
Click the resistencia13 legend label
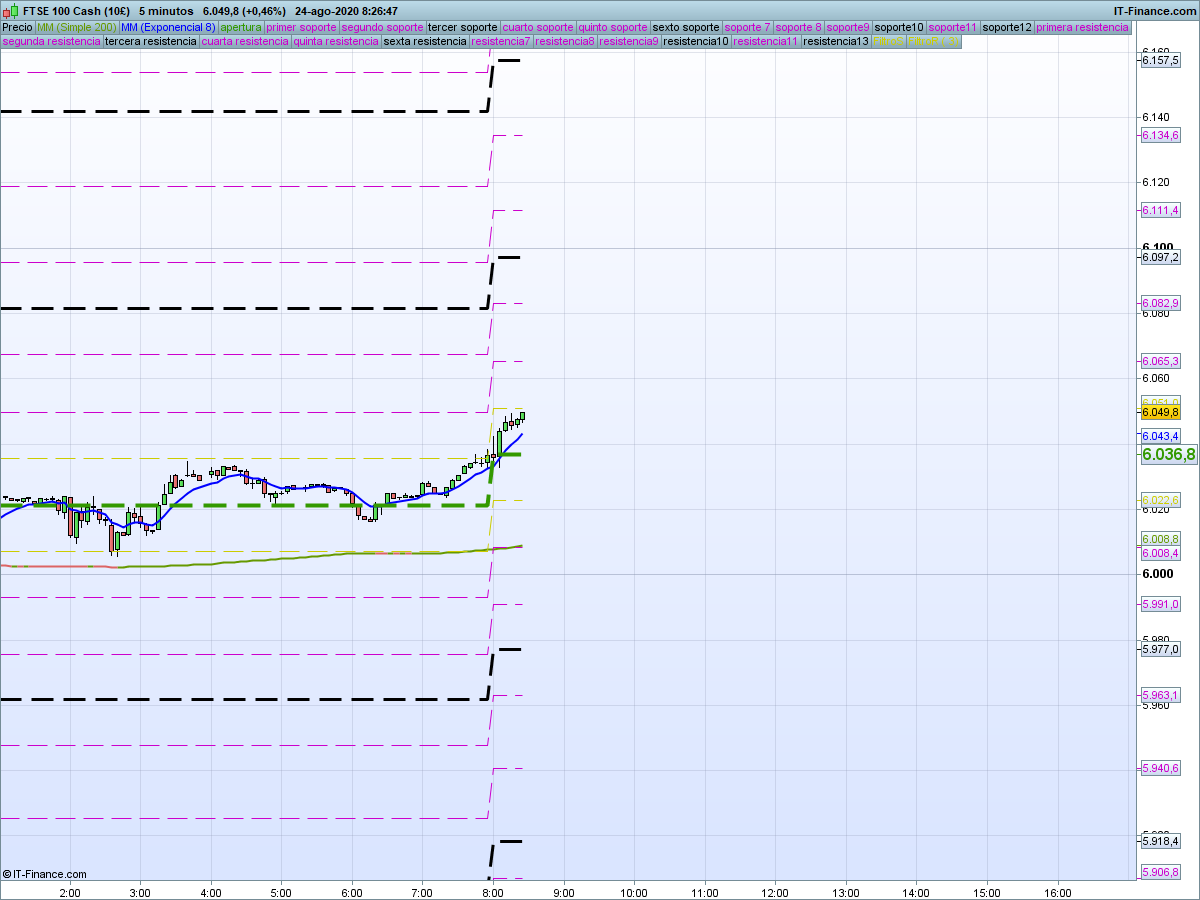836,42
